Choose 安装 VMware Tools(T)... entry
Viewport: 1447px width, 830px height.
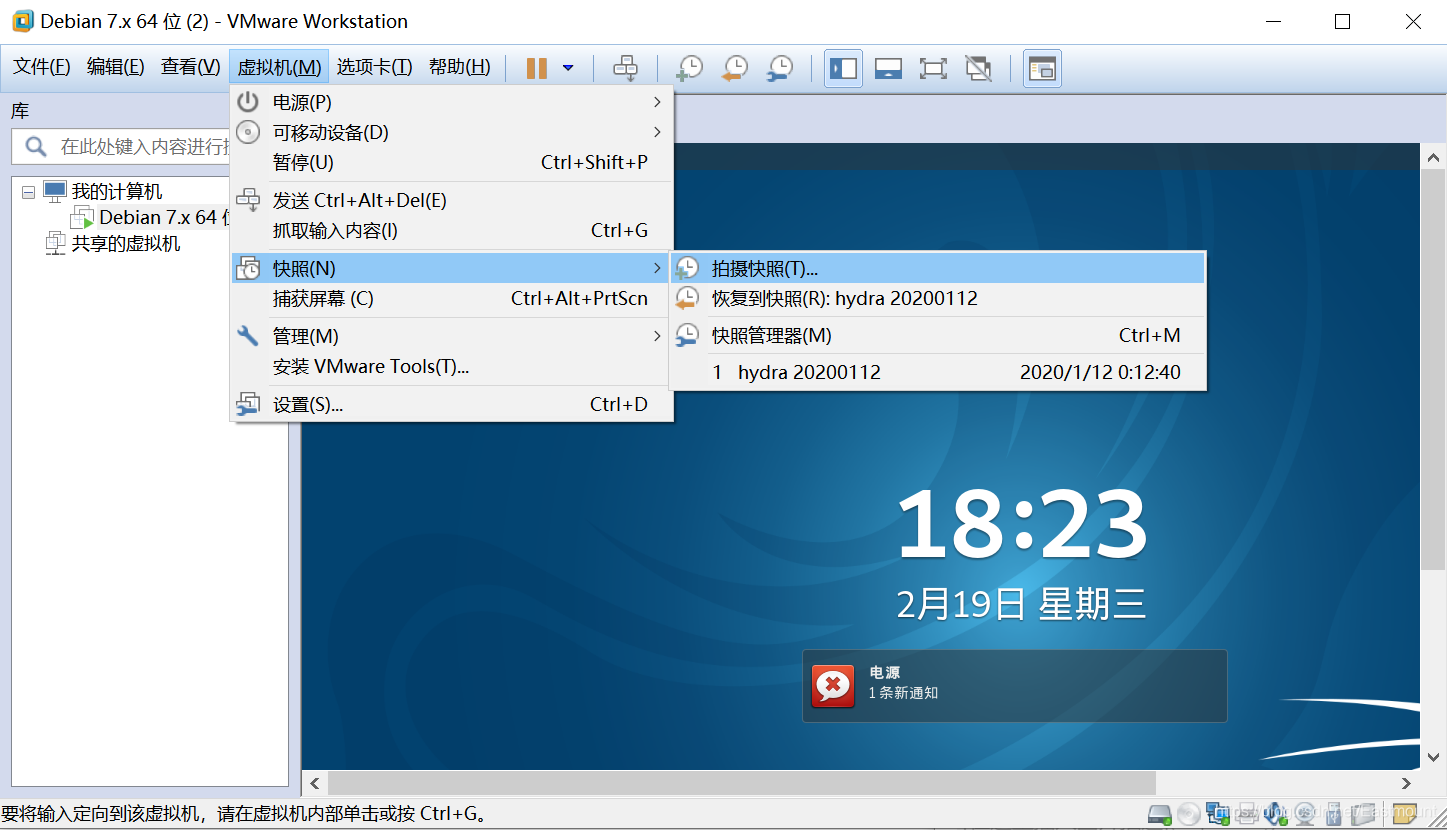point(452,366)
